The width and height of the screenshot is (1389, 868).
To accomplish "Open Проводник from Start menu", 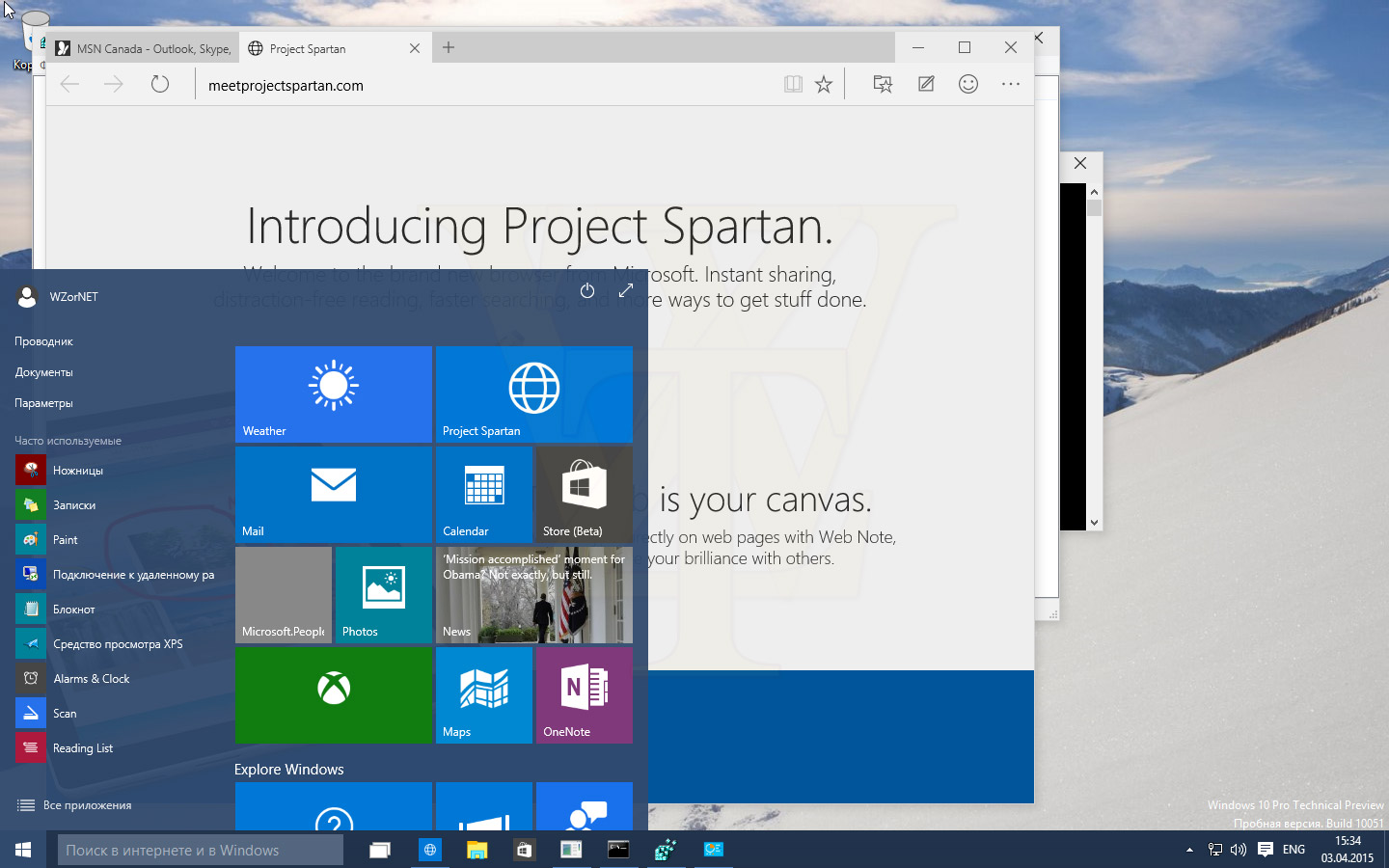I will tap(43, 341).
